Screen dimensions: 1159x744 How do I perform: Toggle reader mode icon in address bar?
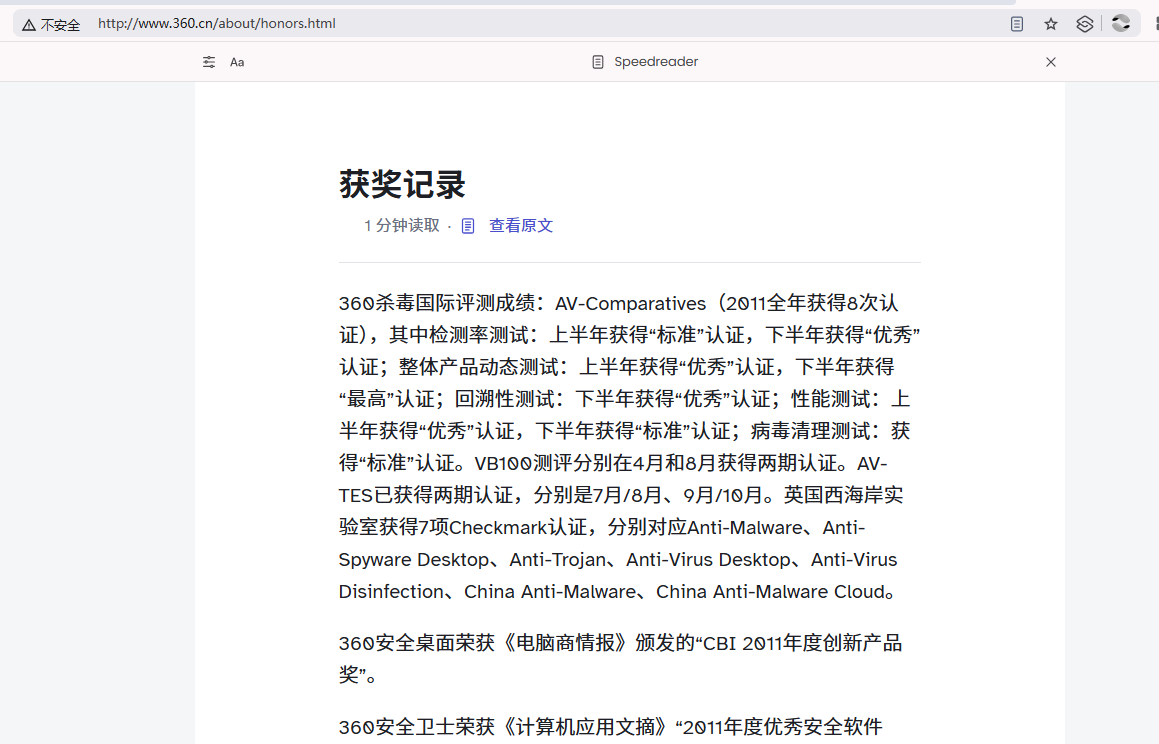(x=1017, y=24)
